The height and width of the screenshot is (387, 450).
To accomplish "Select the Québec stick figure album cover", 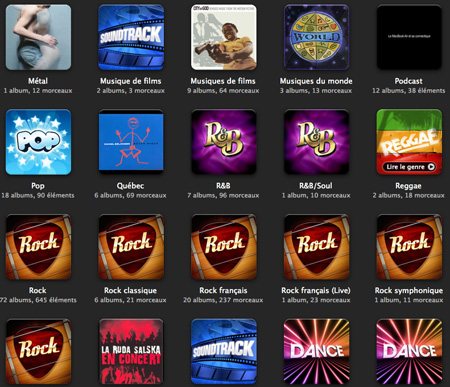I will point(131,142).
